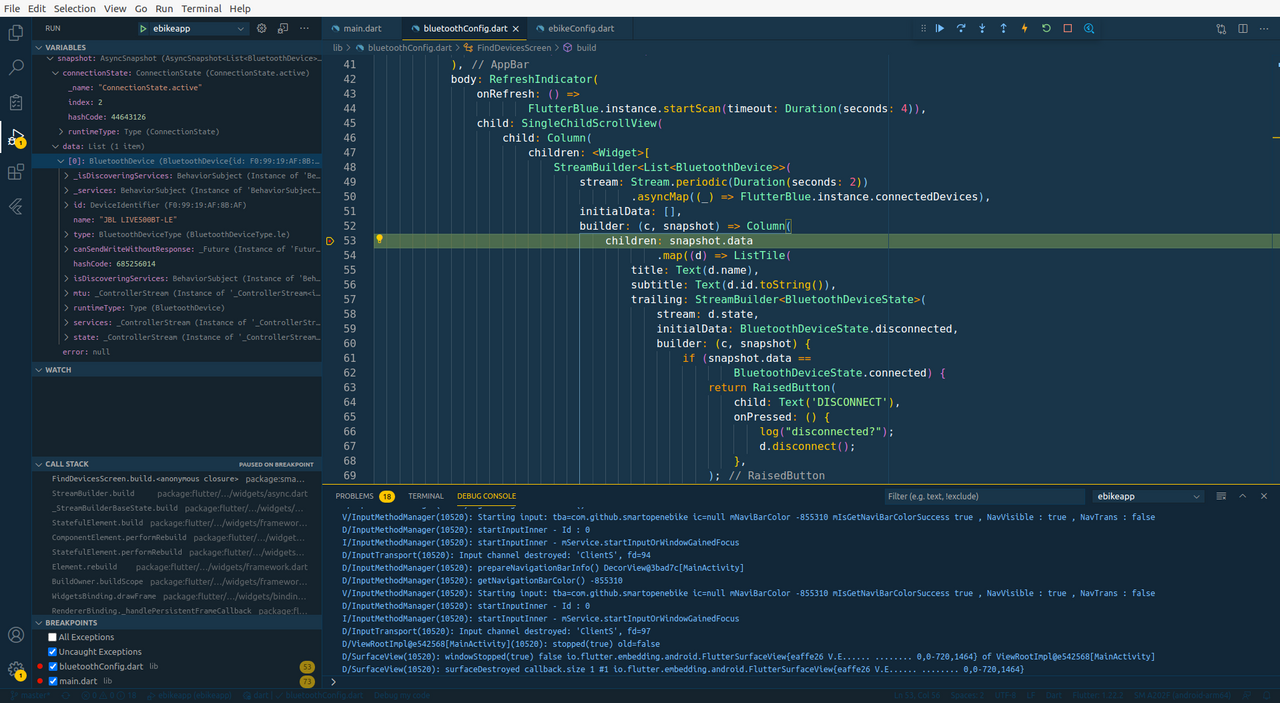Click the debug console filter input field

984,496
